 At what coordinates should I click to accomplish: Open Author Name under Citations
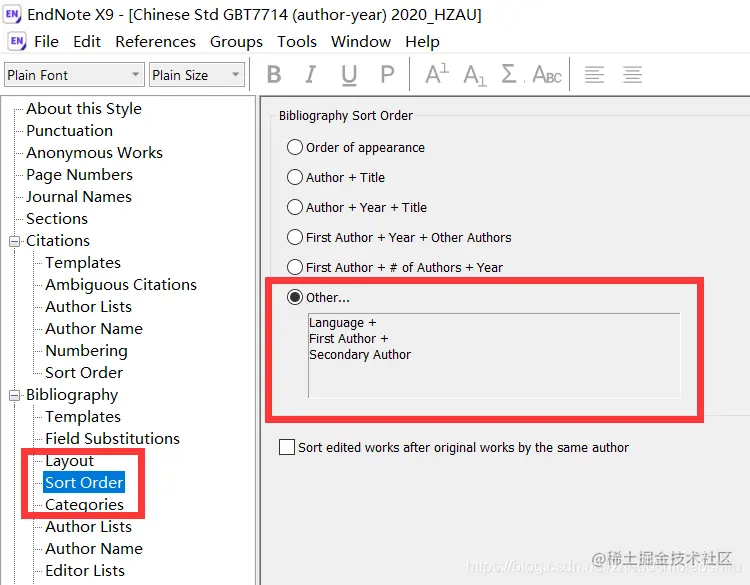click(94, 329)
